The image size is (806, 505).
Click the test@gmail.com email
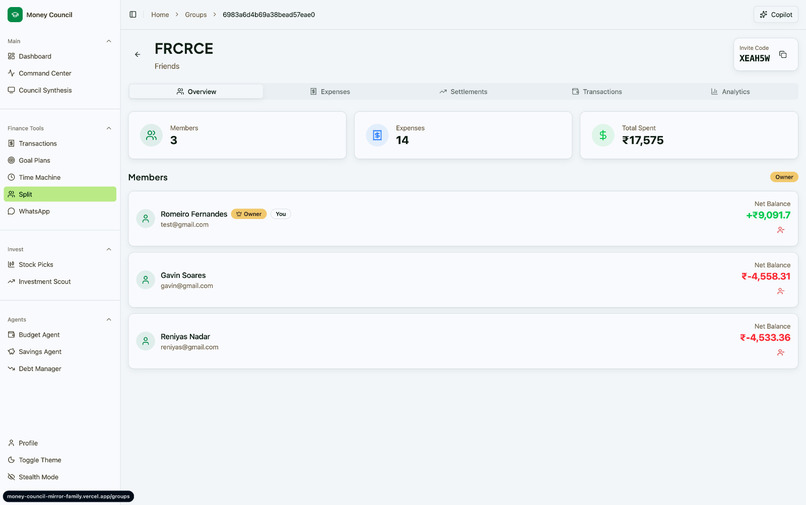185,225
